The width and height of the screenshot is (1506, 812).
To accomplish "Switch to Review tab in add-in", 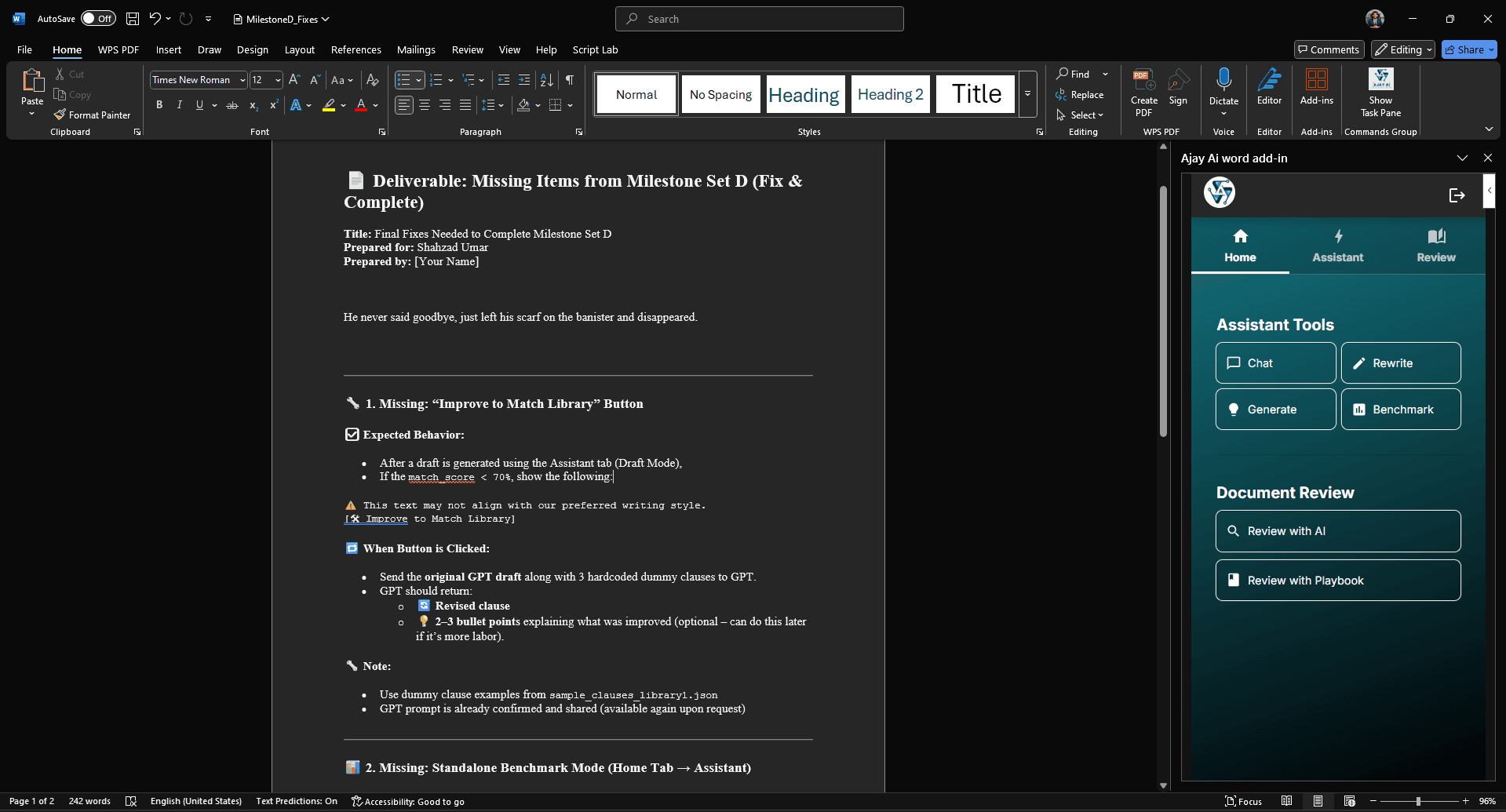I will tap(1435, 246).
